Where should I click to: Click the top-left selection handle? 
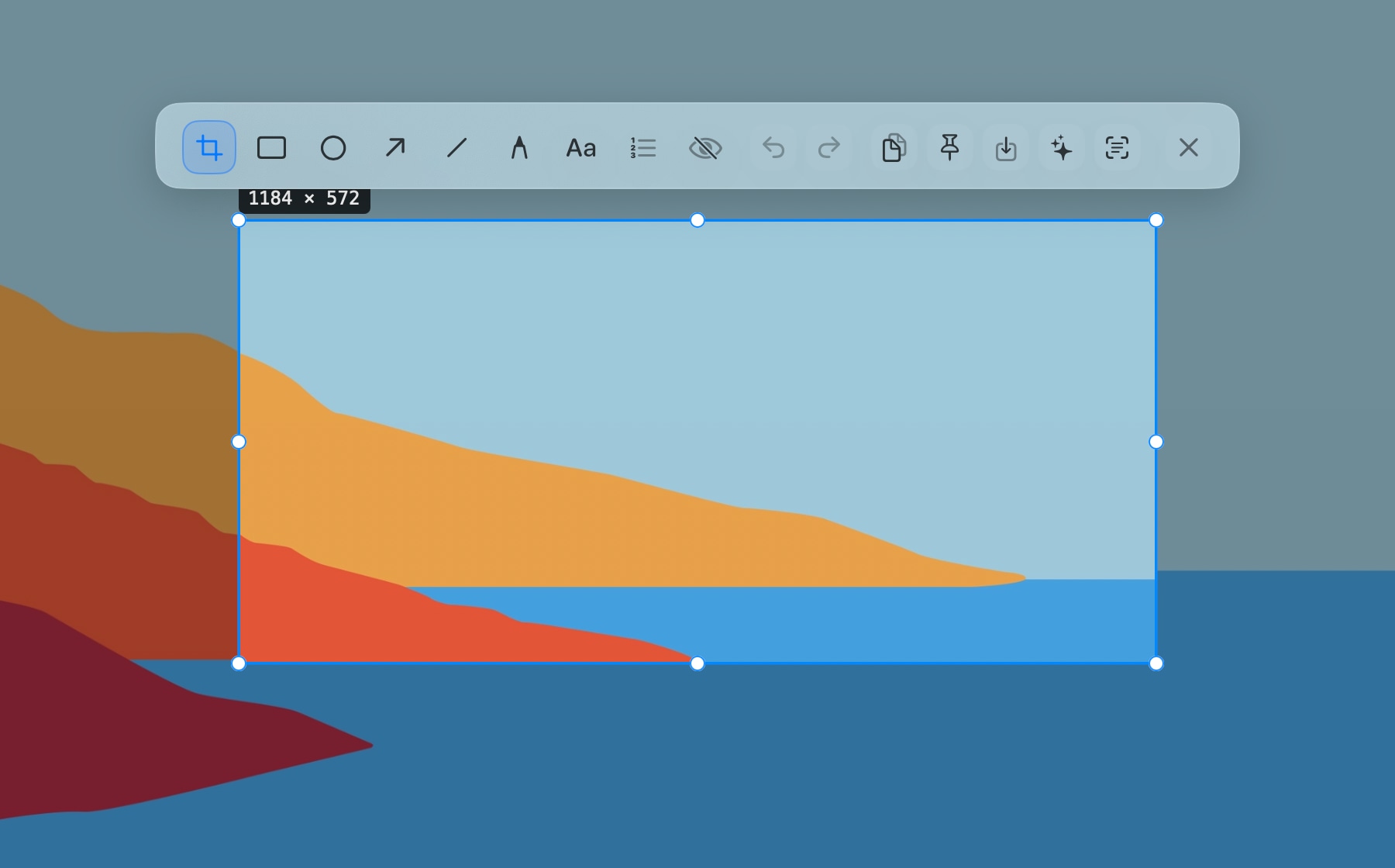click(x=239, y=220)
